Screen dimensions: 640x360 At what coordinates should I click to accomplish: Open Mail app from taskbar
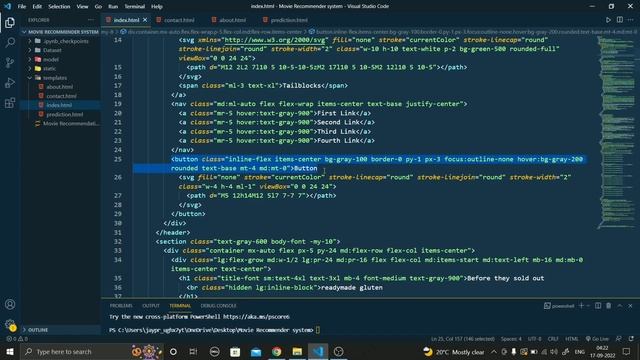256,351
